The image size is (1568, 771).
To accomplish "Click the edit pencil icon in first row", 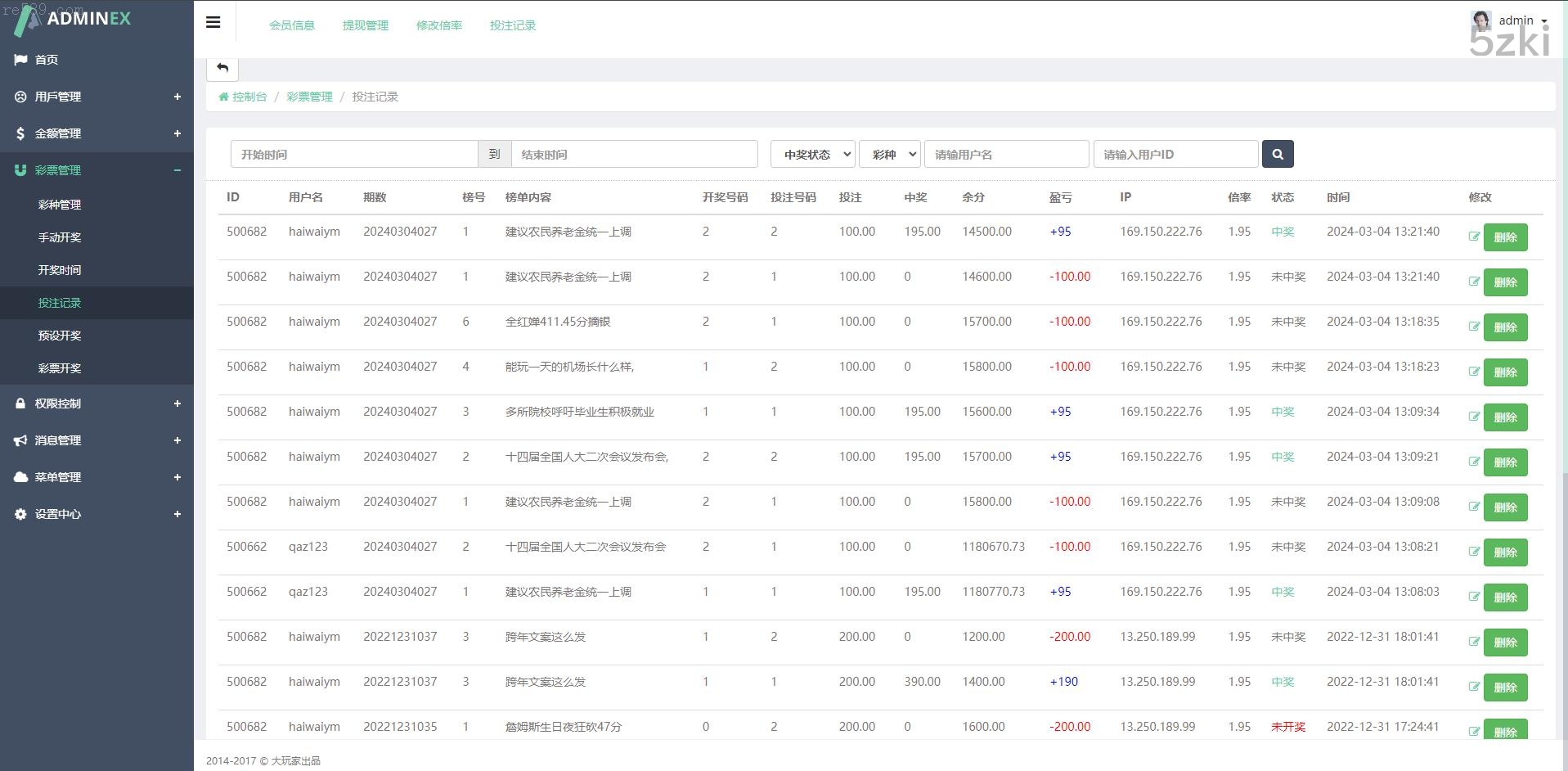I will coord(1474,237).
